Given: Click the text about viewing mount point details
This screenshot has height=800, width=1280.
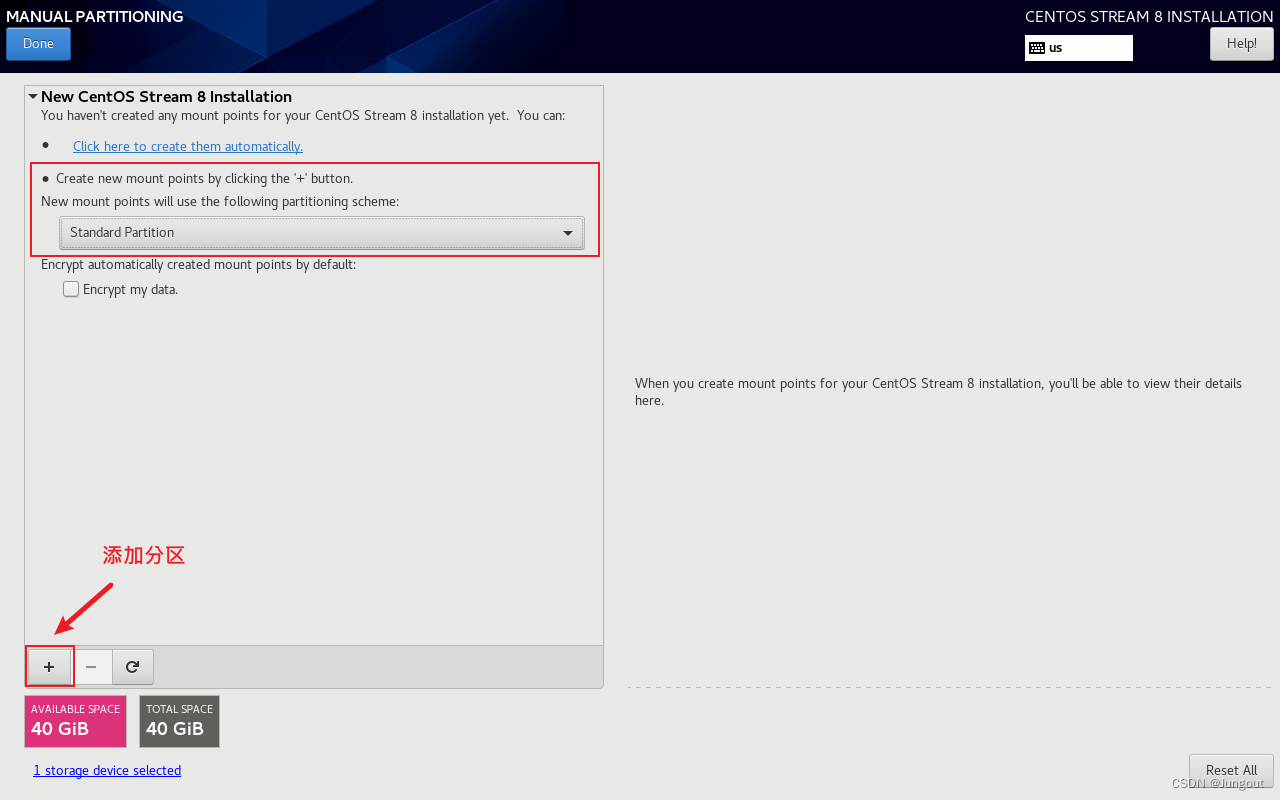Looking at the screenshot, I should point(938,392).
